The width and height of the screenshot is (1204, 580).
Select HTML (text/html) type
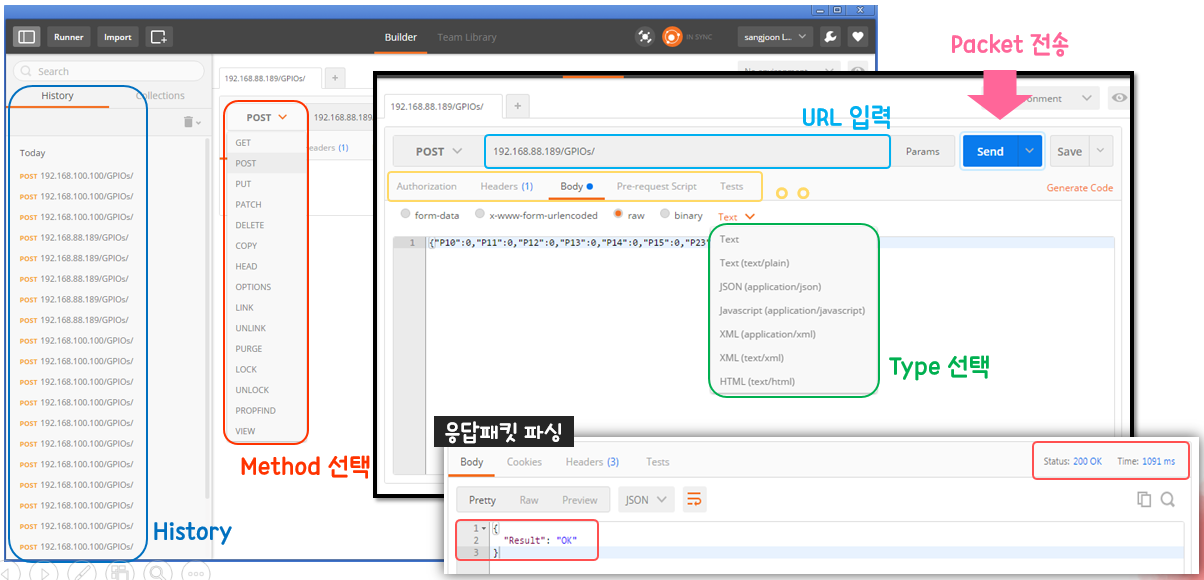757,382
